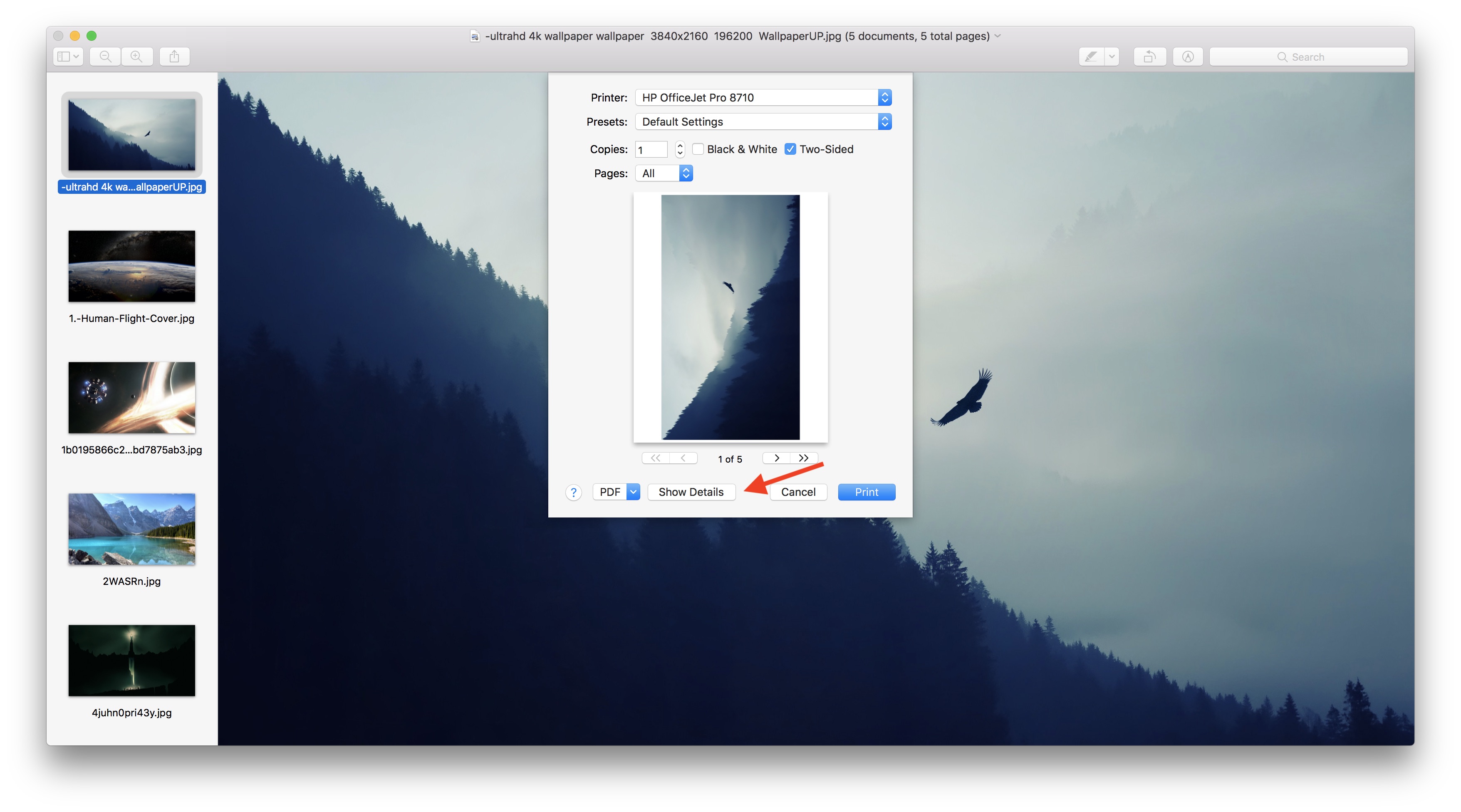
Task: Click the Copies number field
Action: [x=651, y=150]
